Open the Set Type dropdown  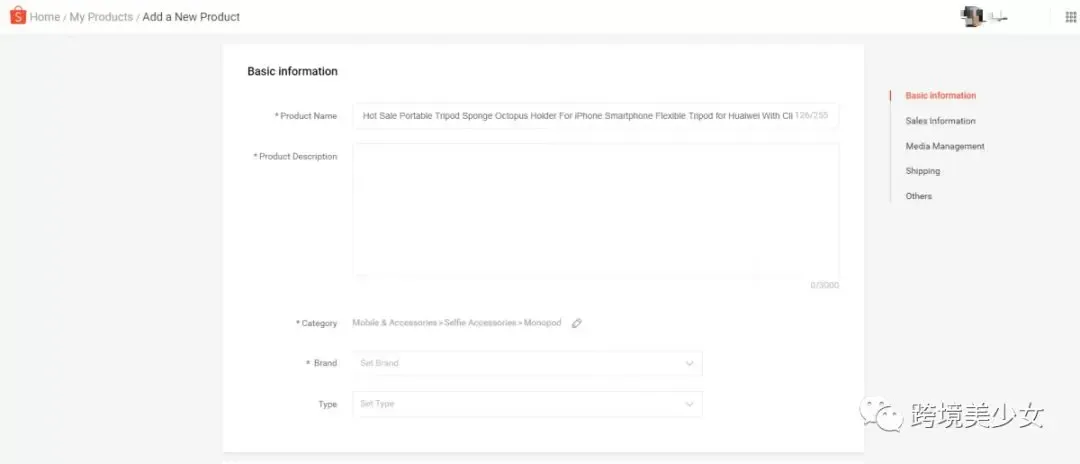click(528, 404)
